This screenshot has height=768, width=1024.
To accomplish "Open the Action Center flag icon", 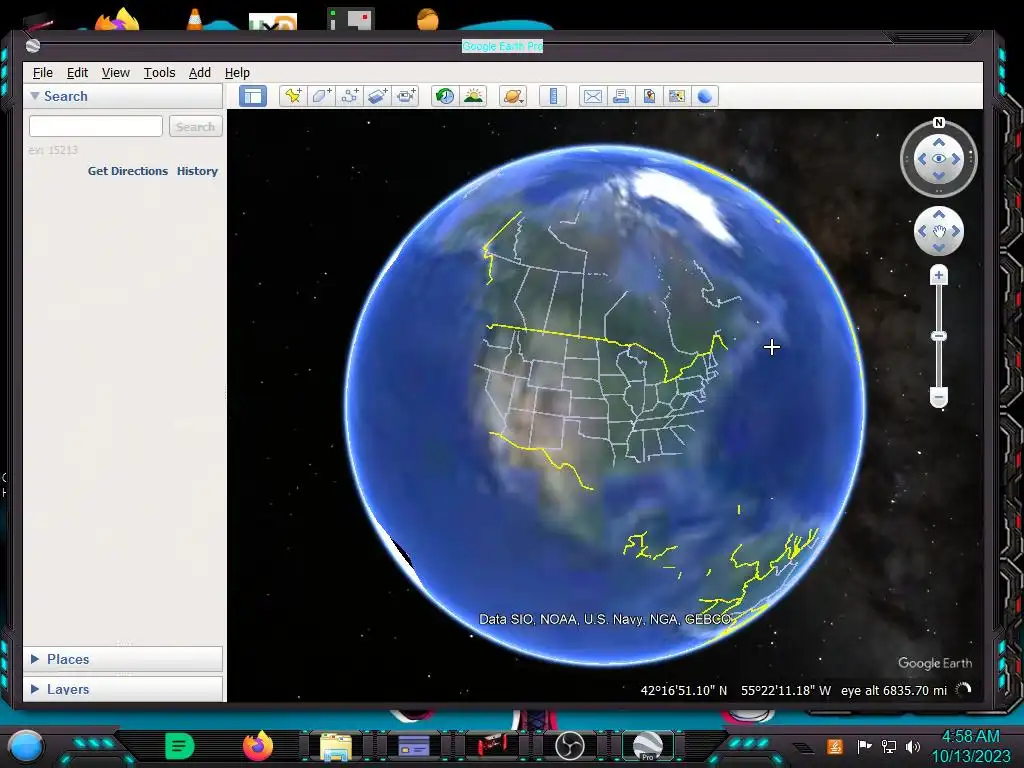I will [865, 746].
